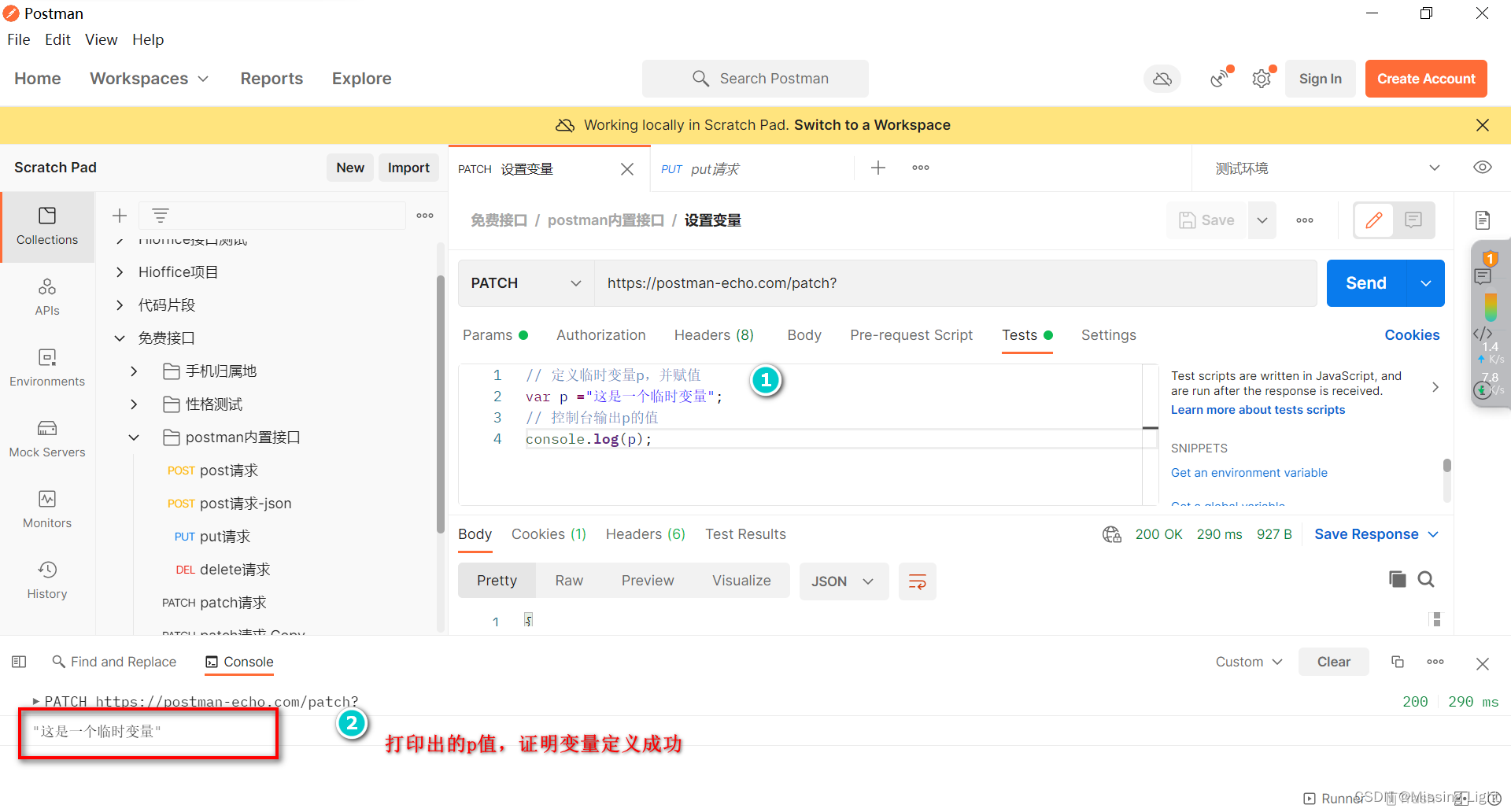Toggle response text wrapping icon
This screenshot has width=1511, height=812.
[x=917, y=581]
